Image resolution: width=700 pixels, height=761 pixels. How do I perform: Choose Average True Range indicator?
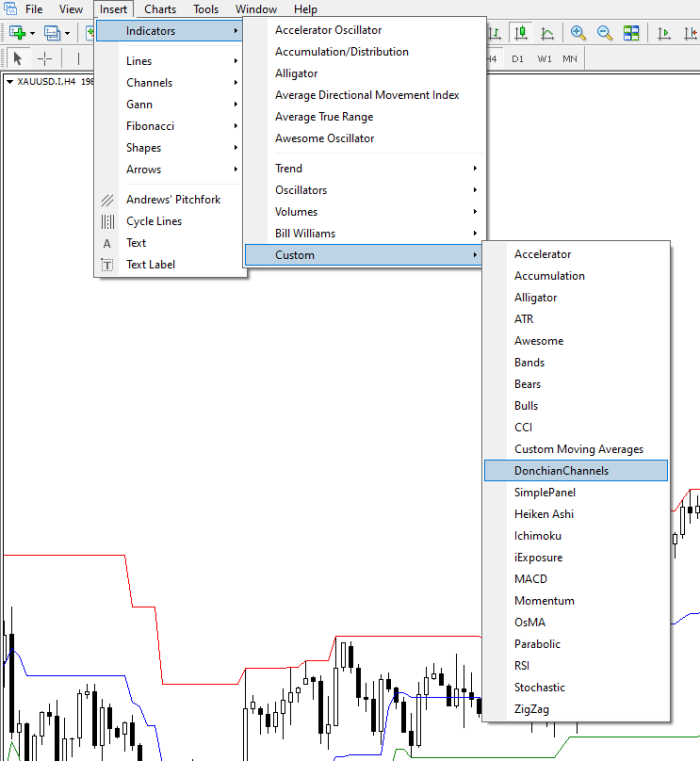point(324,117)
